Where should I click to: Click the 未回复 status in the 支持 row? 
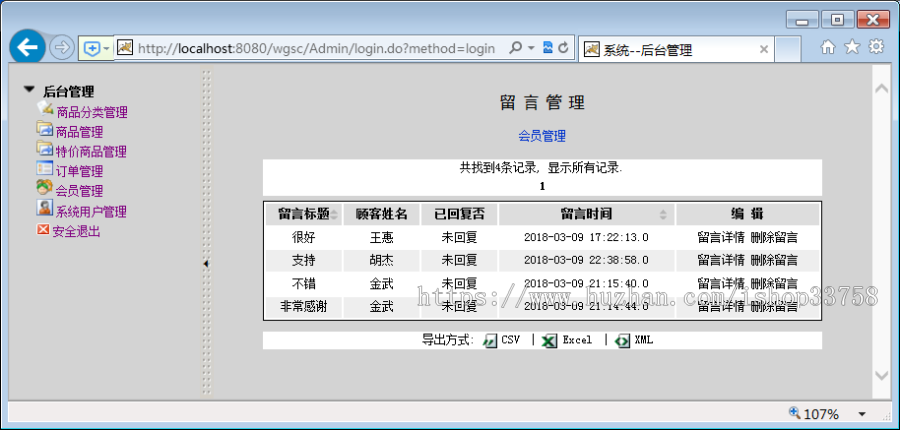459,261
